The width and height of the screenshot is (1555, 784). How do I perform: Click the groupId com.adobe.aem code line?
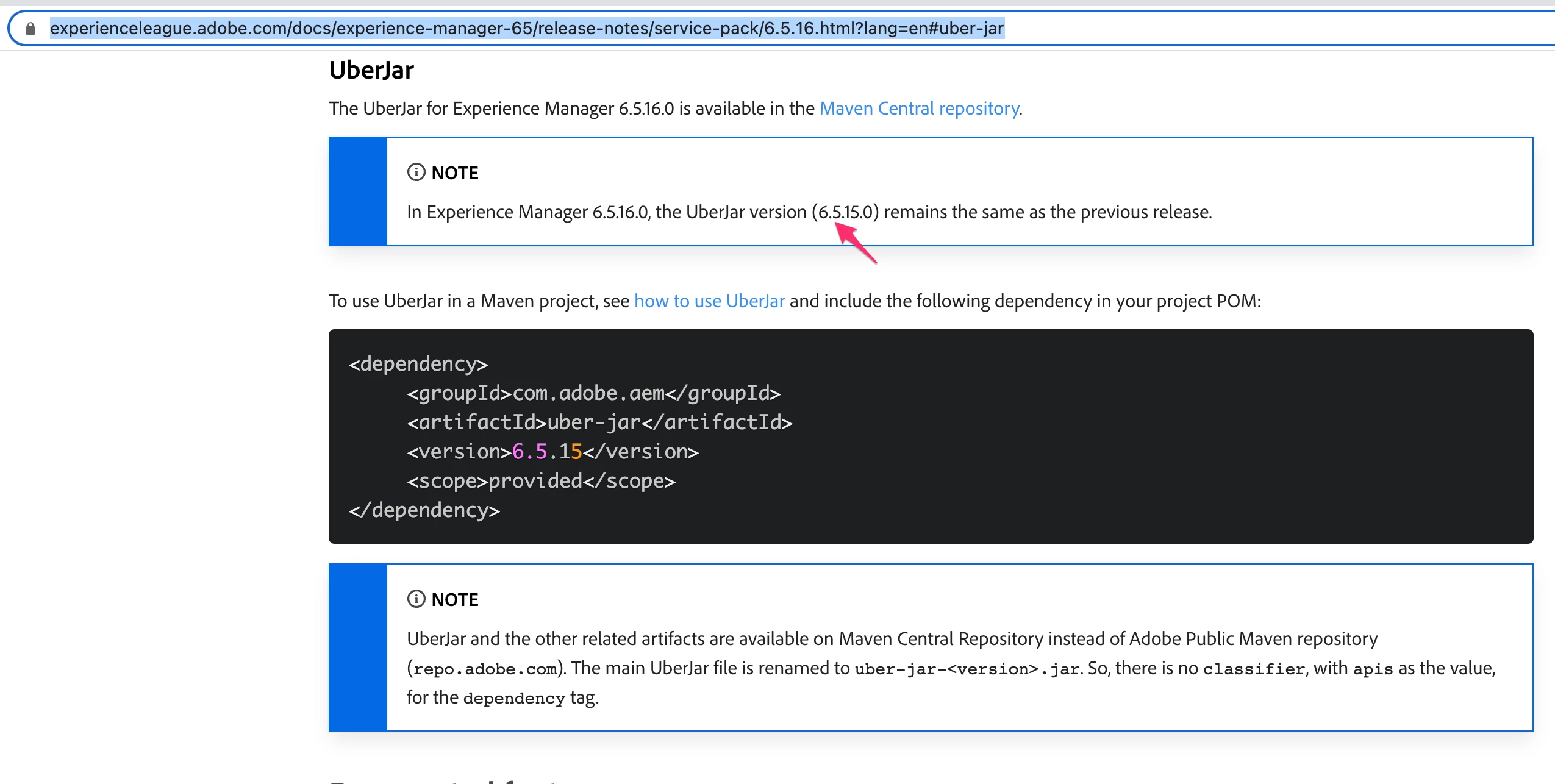(x=593, y=393)
